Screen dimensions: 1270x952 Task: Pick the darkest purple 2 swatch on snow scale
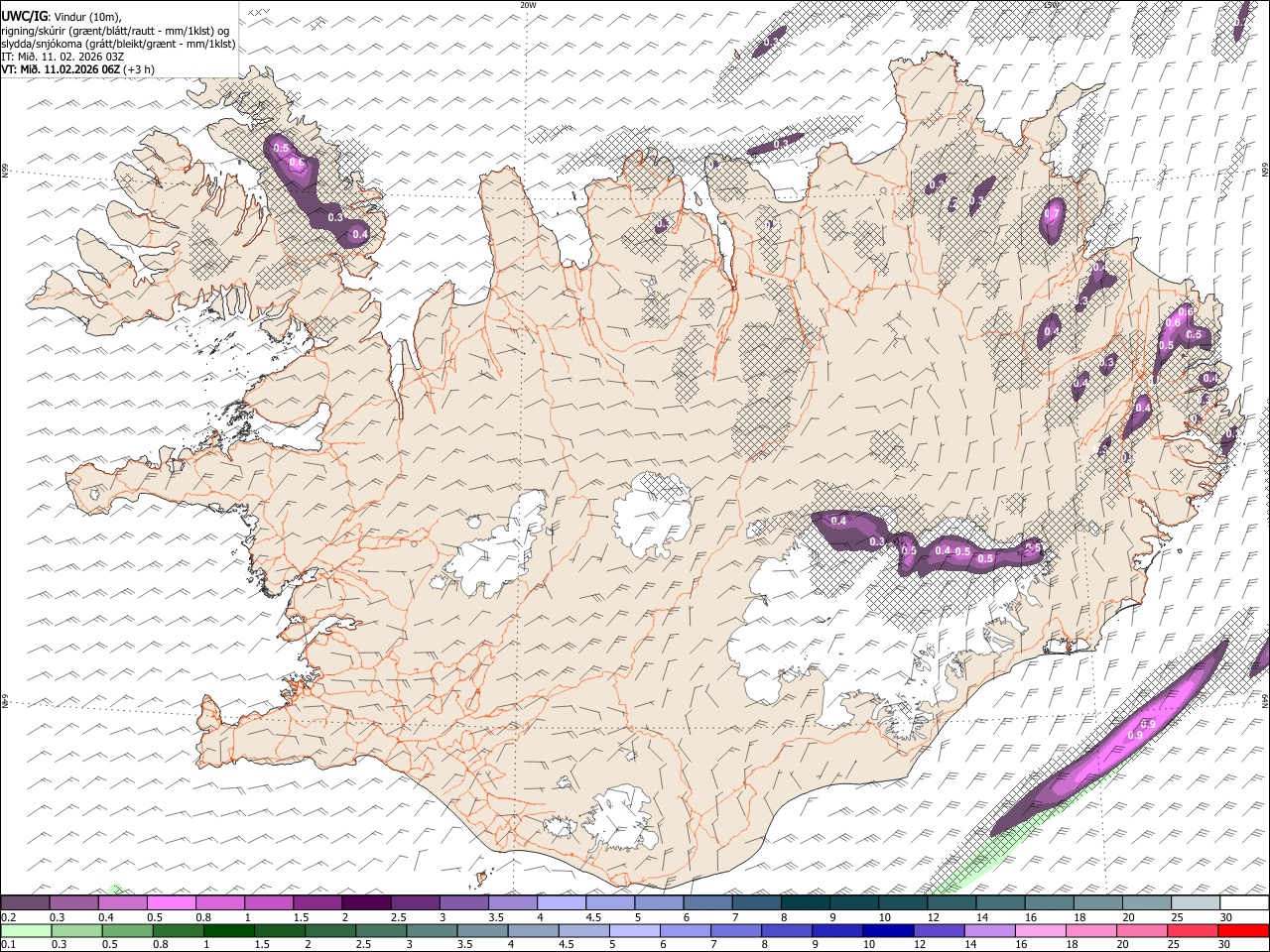(366, 902)
